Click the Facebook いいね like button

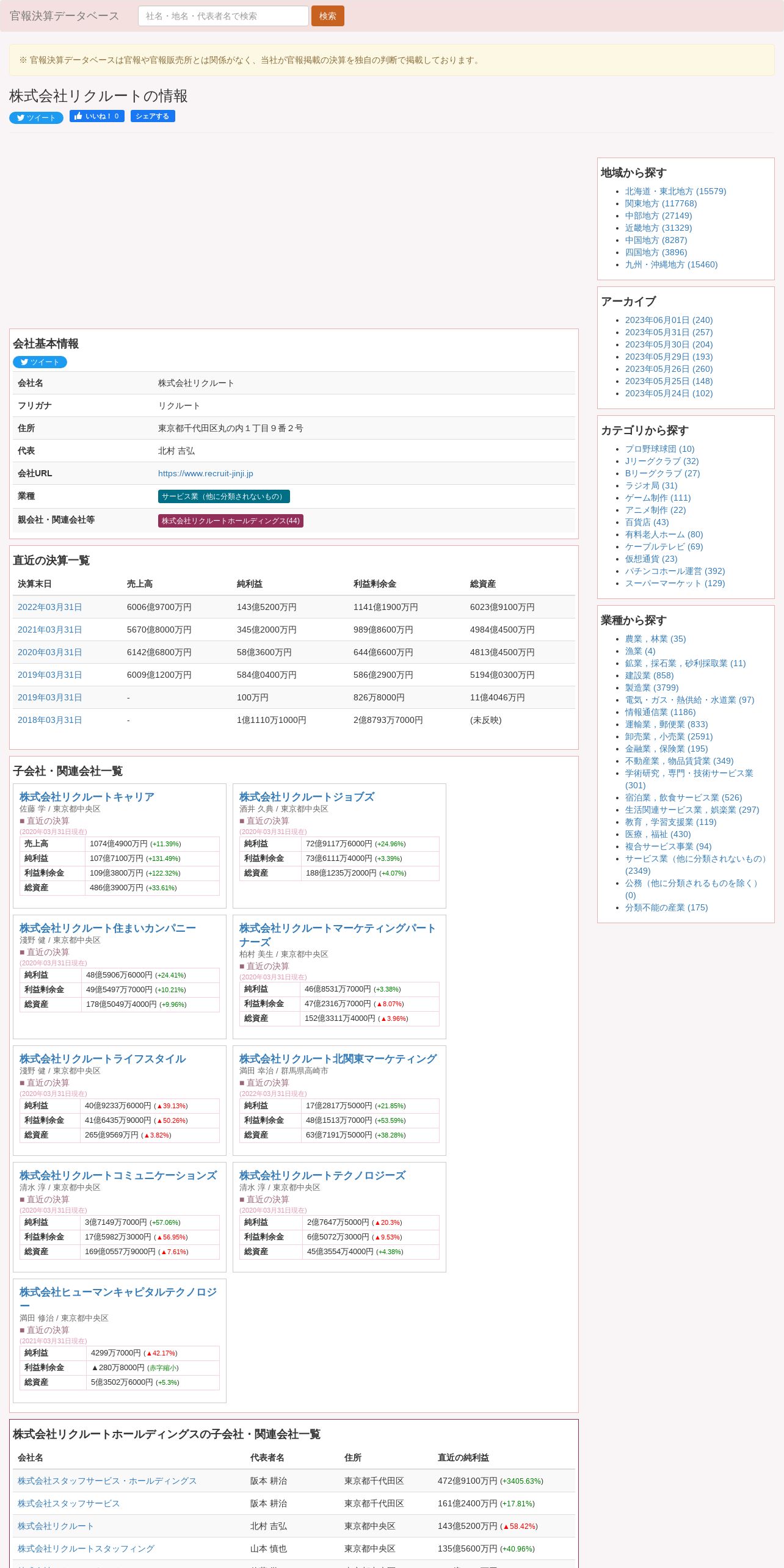pyautogui.click(x=97, y=116)
